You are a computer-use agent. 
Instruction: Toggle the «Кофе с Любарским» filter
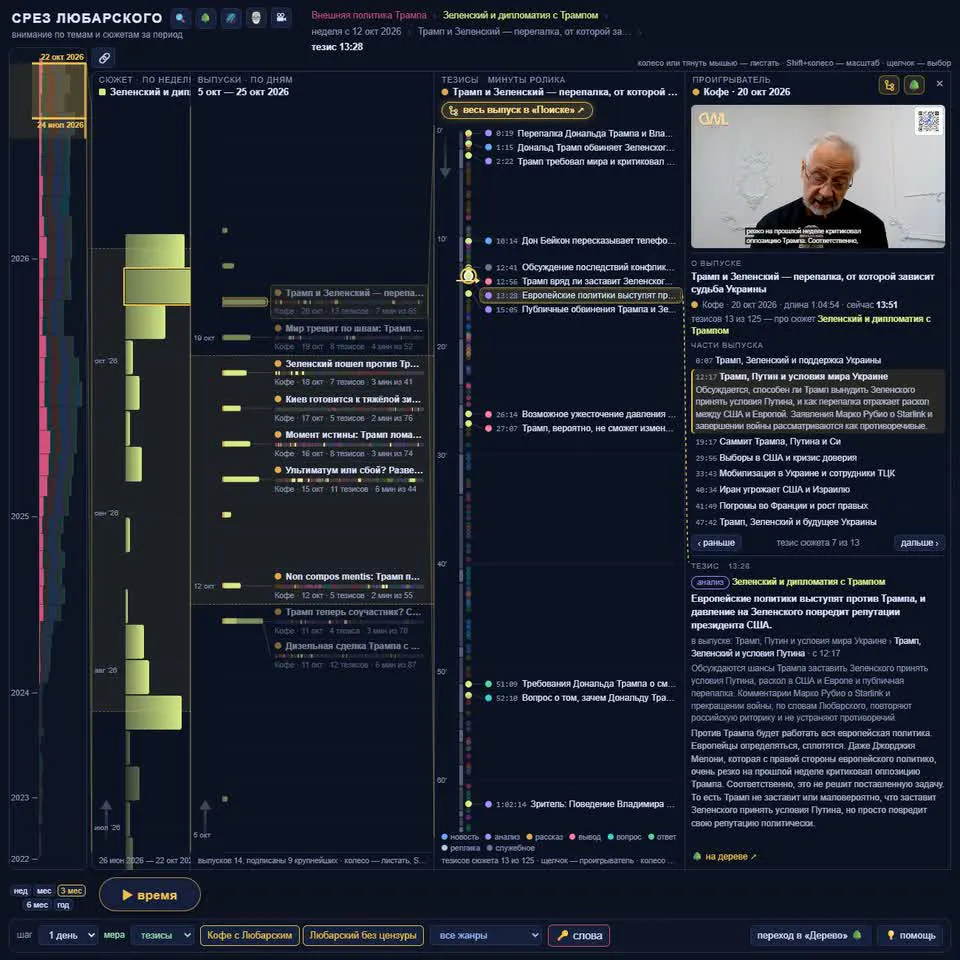coord(249,935)
